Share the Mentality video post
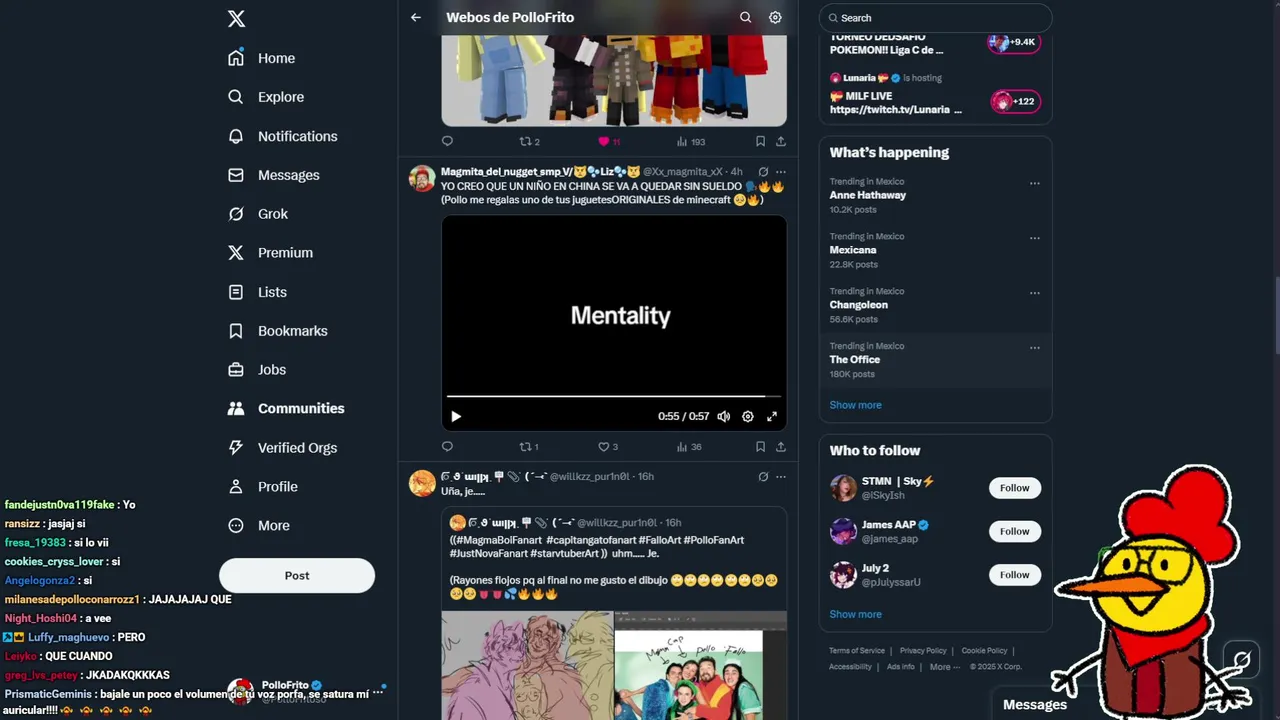The height and width of the screenshot is (720, 1280). (781, 447)
